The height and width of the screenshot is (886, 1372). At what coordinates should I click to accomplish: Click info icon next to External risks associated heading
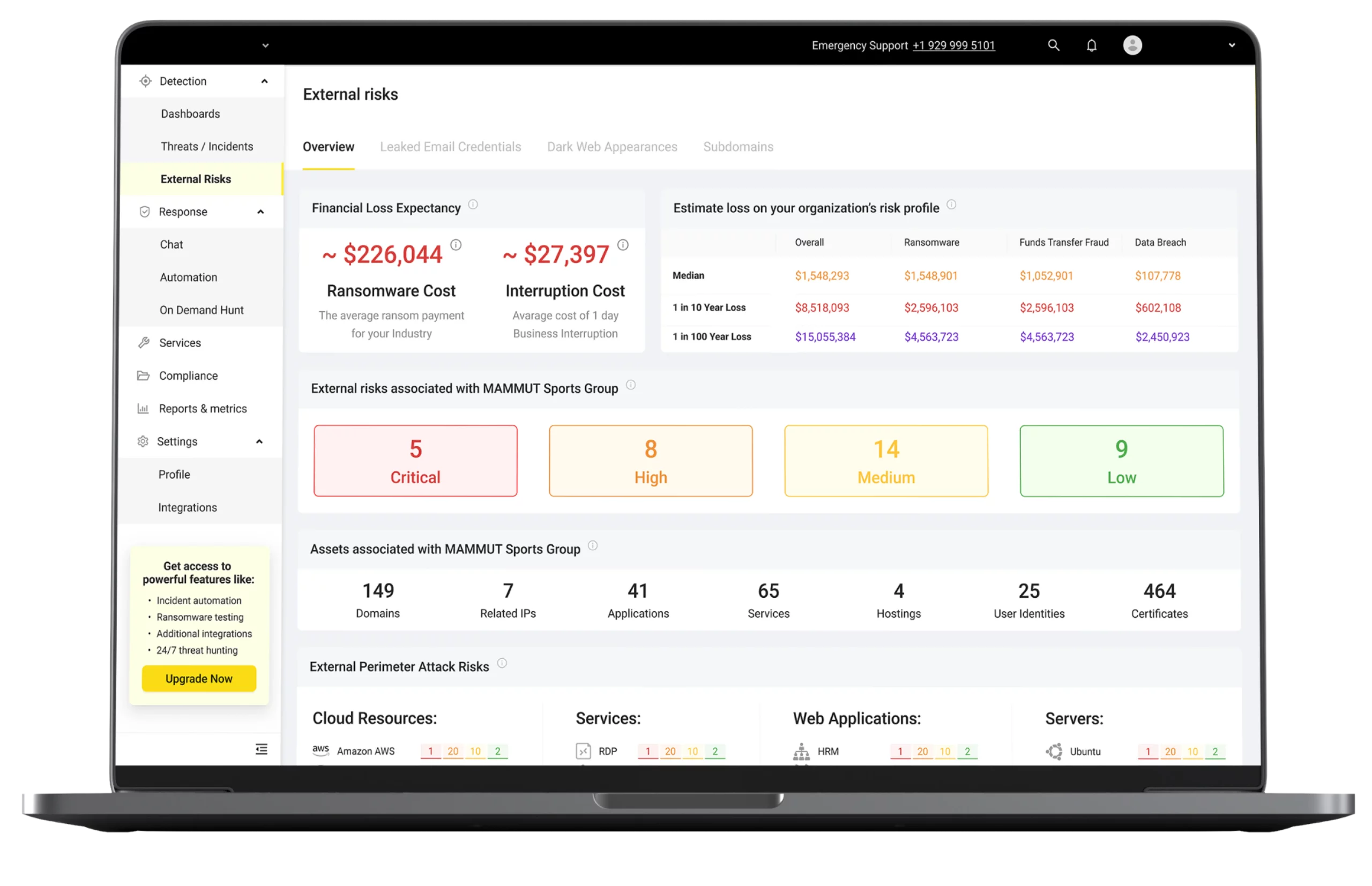pyautogui.click(x=631, y=385)
